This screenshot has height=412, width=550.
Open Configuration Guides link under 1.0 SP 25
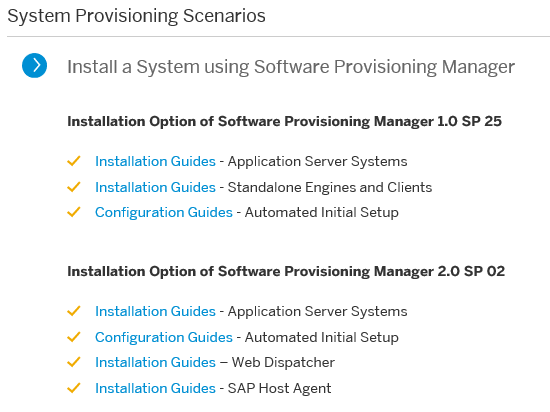point(164,212)
